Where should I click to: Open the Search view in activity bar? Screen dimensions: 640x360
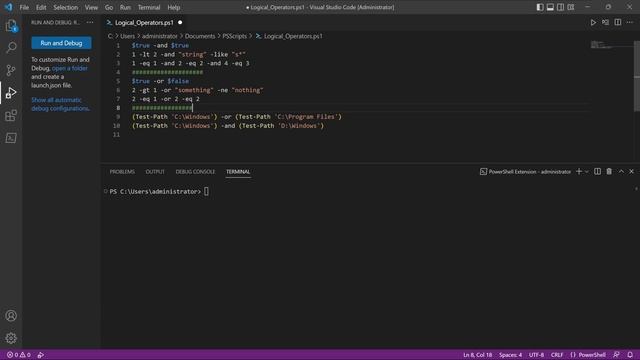[11, 48]
